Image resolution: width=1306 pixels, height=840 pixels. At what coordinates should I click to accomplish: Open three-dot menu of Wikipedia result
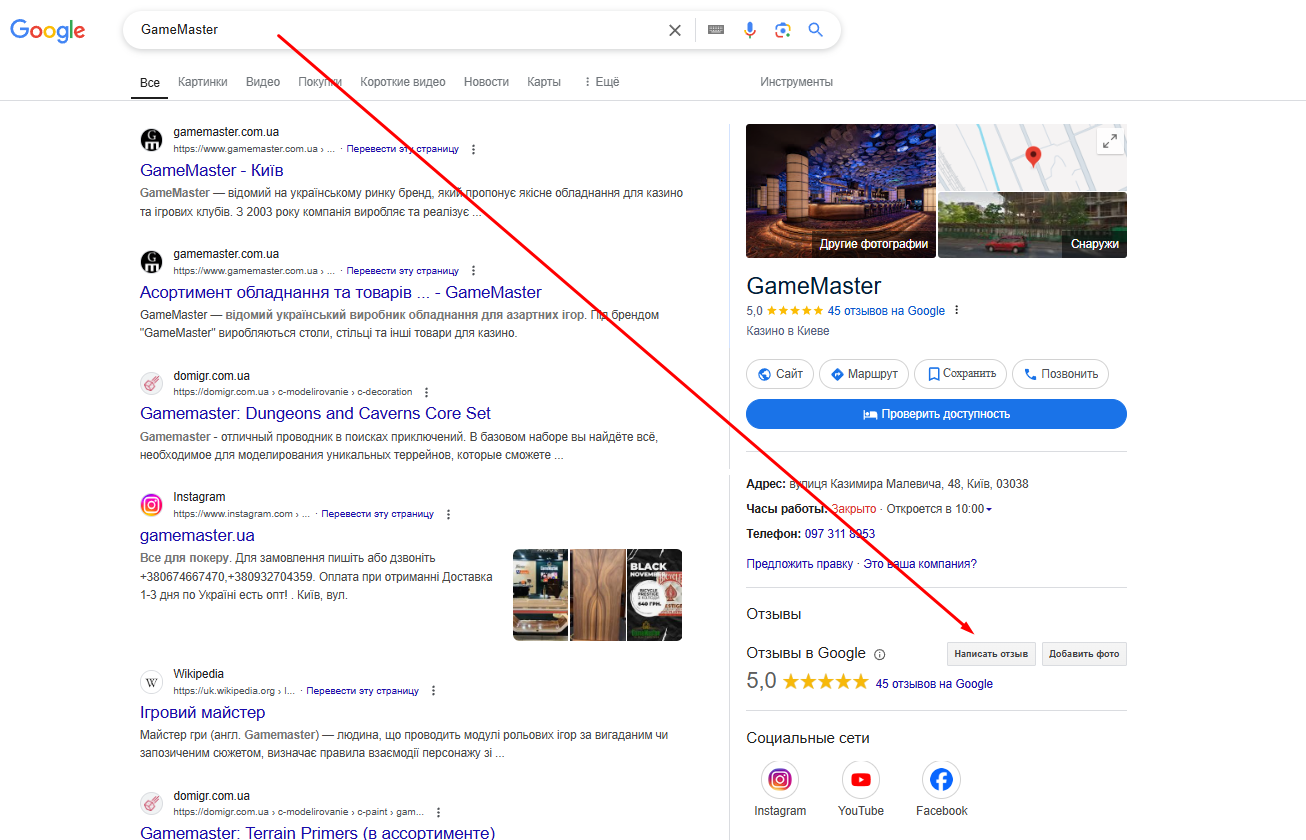click(x=433, y=691)
